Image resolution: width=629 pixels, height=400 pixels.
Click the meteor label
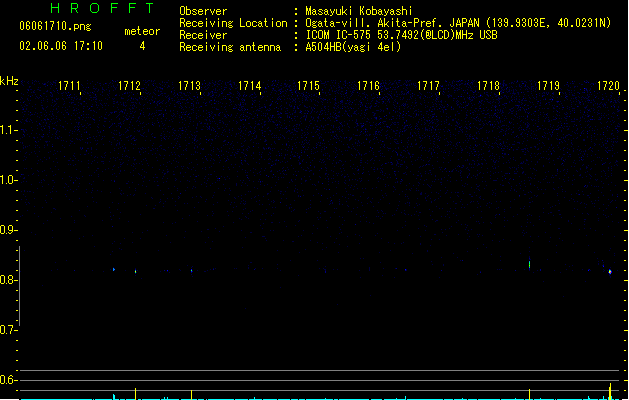pyautogui.click(x=142, y=31)
